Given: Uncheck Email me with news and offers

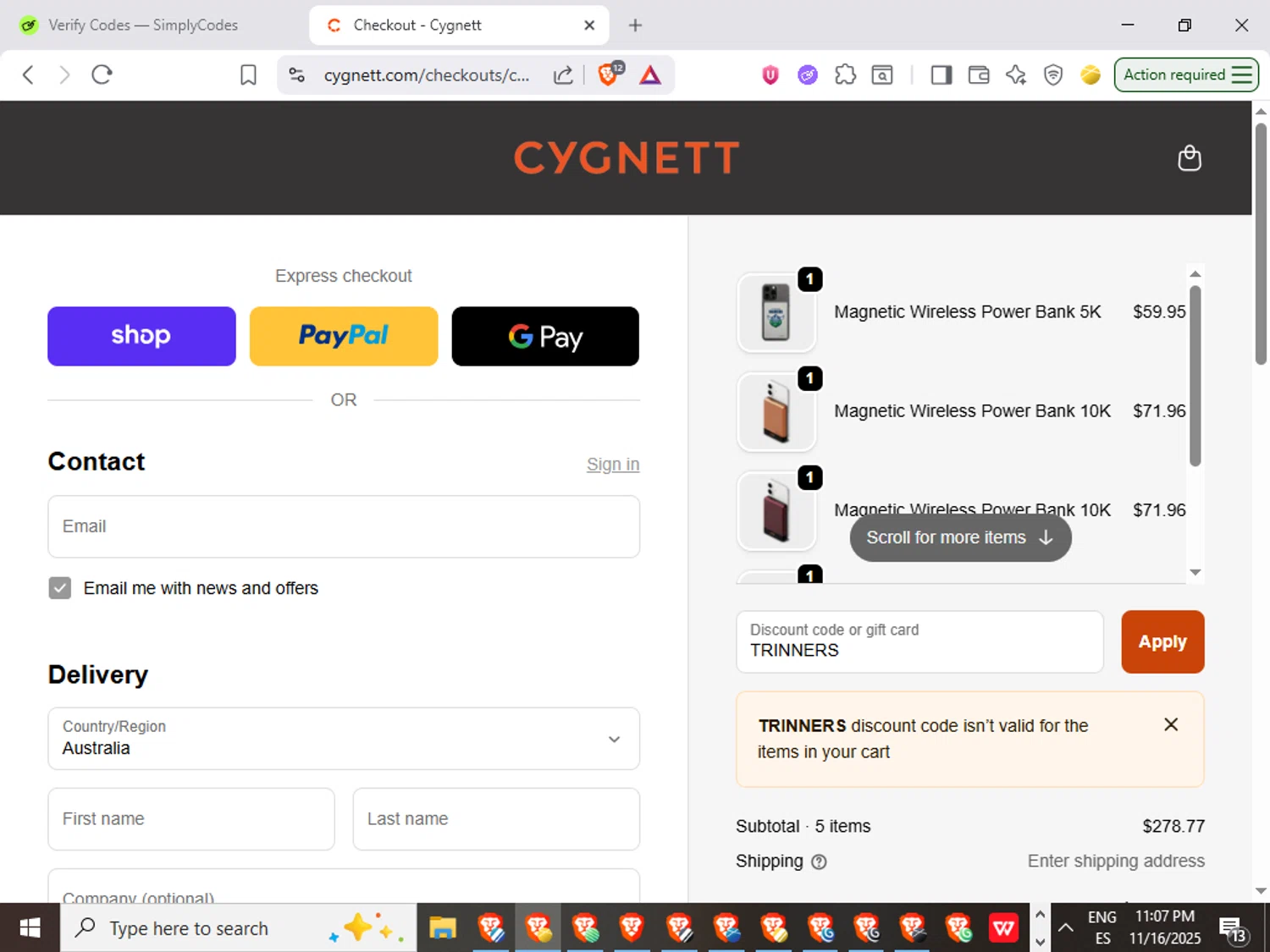Looking at the screenshot, I should [x=60, y=588].
